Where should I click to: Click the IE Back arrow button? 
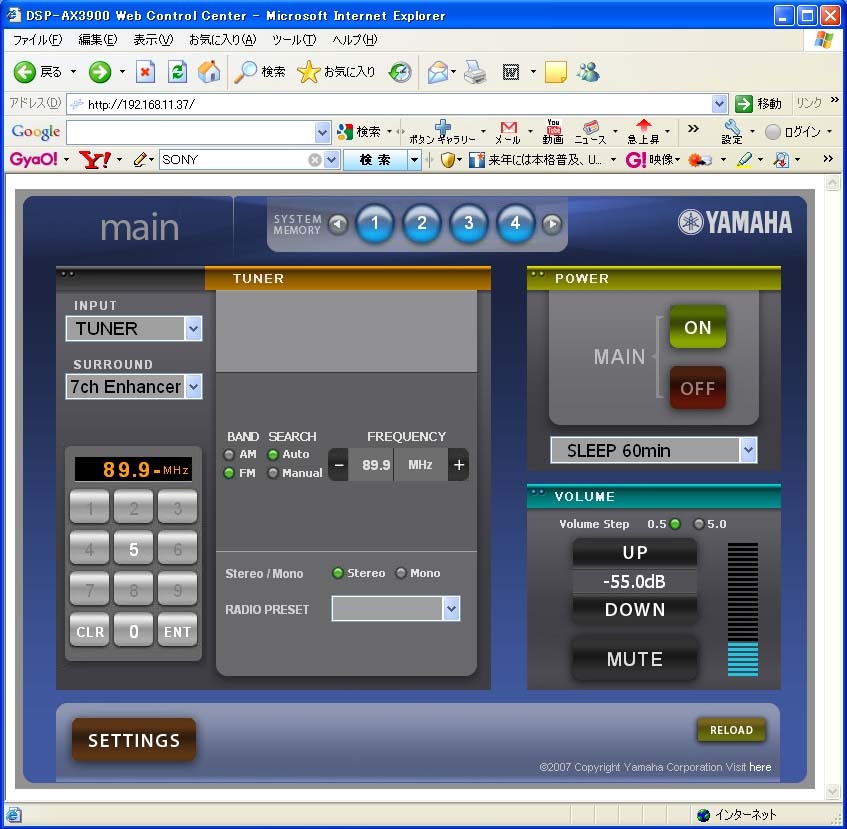(x=24, y=72)
